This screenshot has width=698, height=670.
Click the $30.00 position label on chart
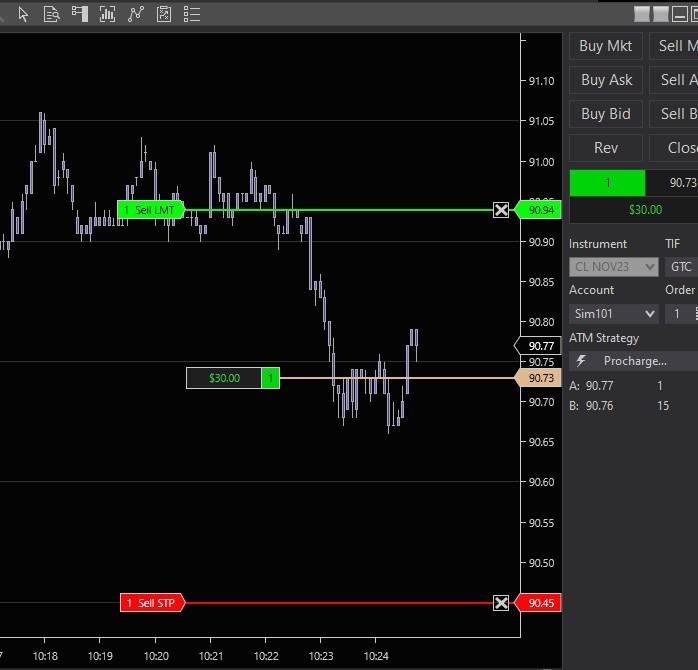224,378
